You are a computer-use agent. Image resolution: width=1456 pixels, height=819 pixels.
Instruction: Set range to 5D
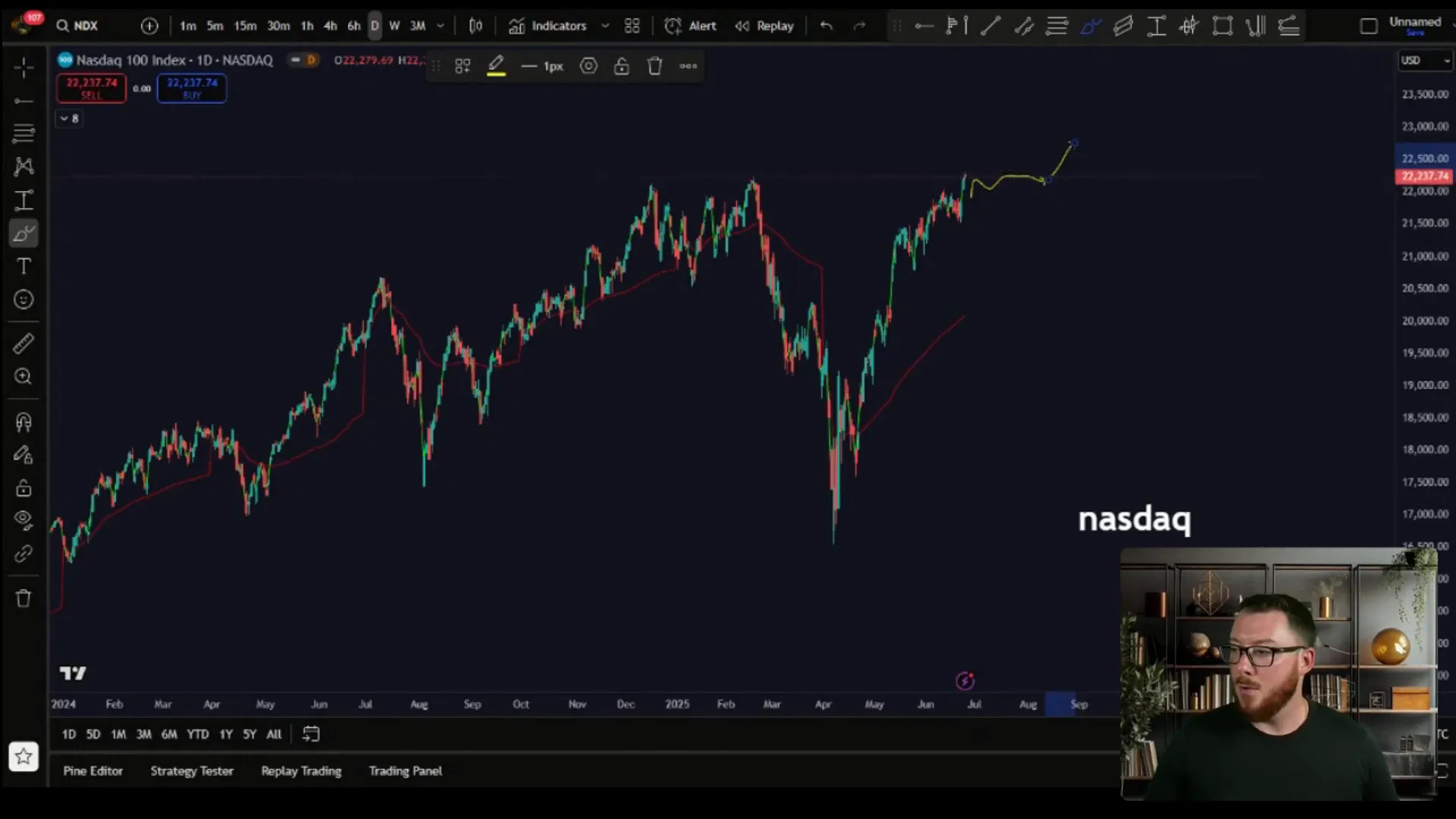[x=93, y=734]
